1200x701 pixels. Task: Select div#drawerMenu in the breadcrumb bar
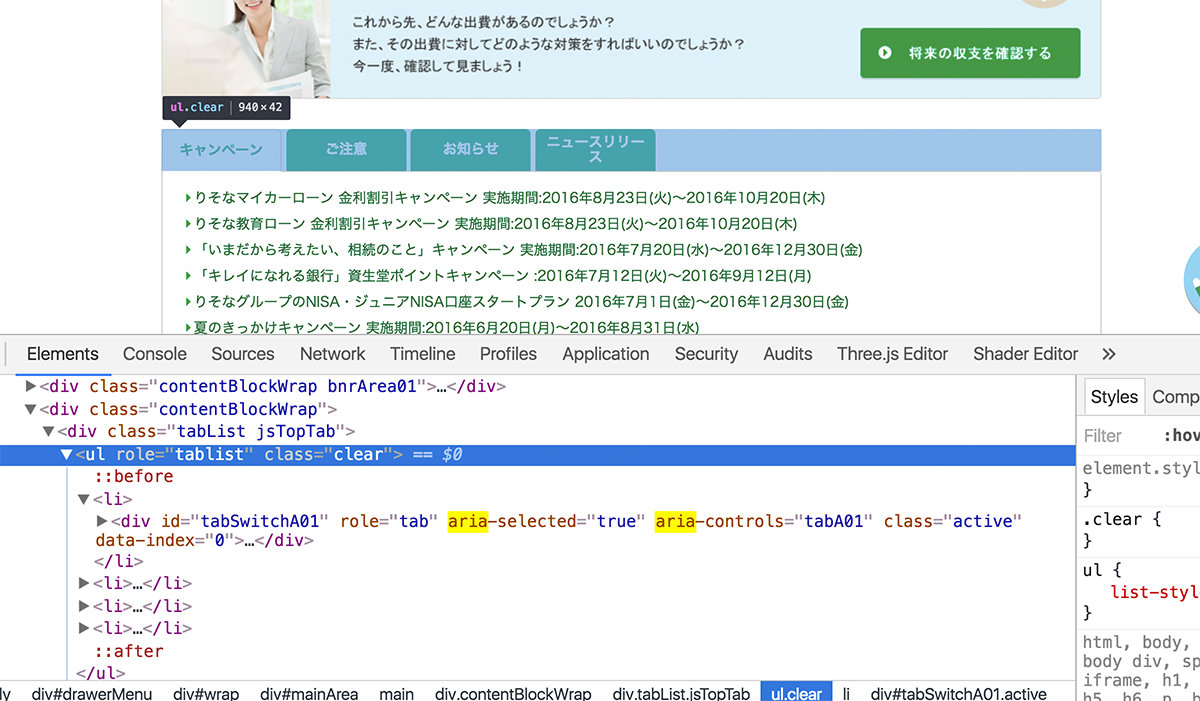coord(92,693)
